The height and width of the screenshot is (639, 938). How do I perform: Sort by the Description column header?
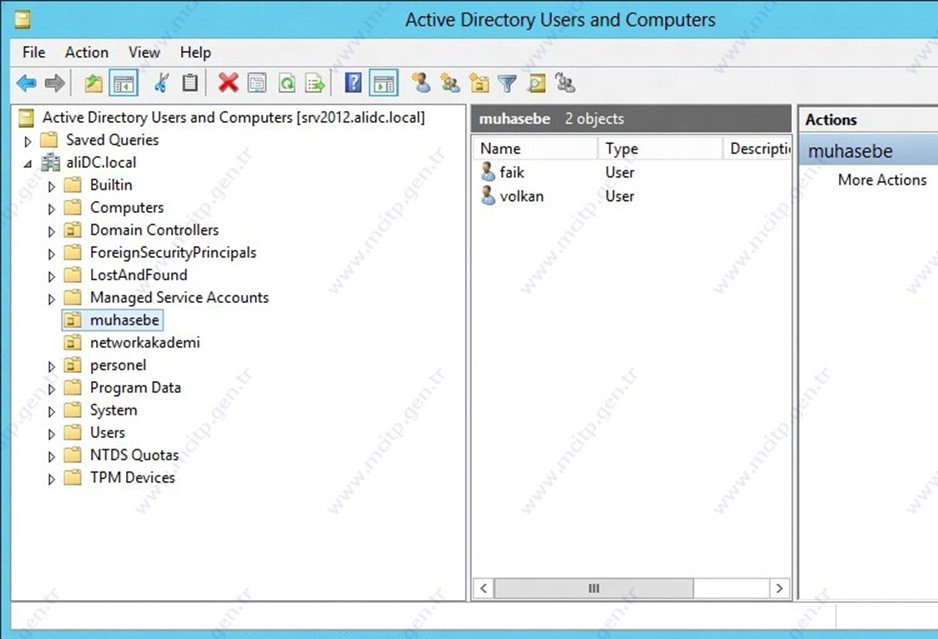coord(757,148)
